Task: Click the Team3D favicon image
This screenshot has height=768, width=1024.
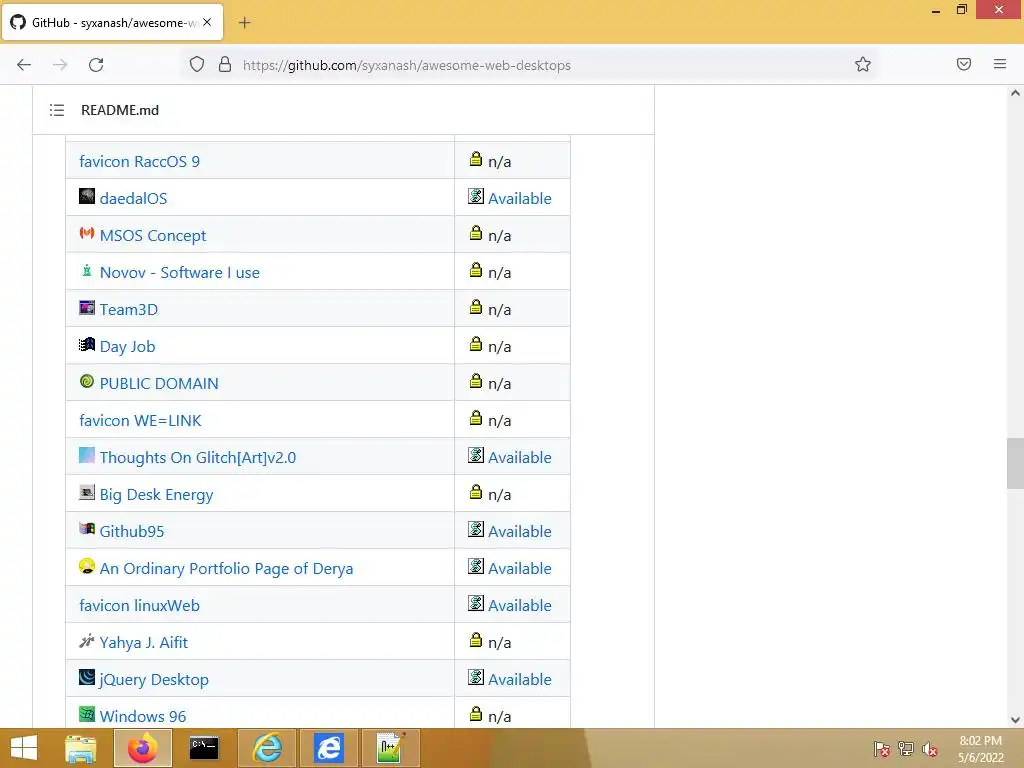Action: pos(87,307)
